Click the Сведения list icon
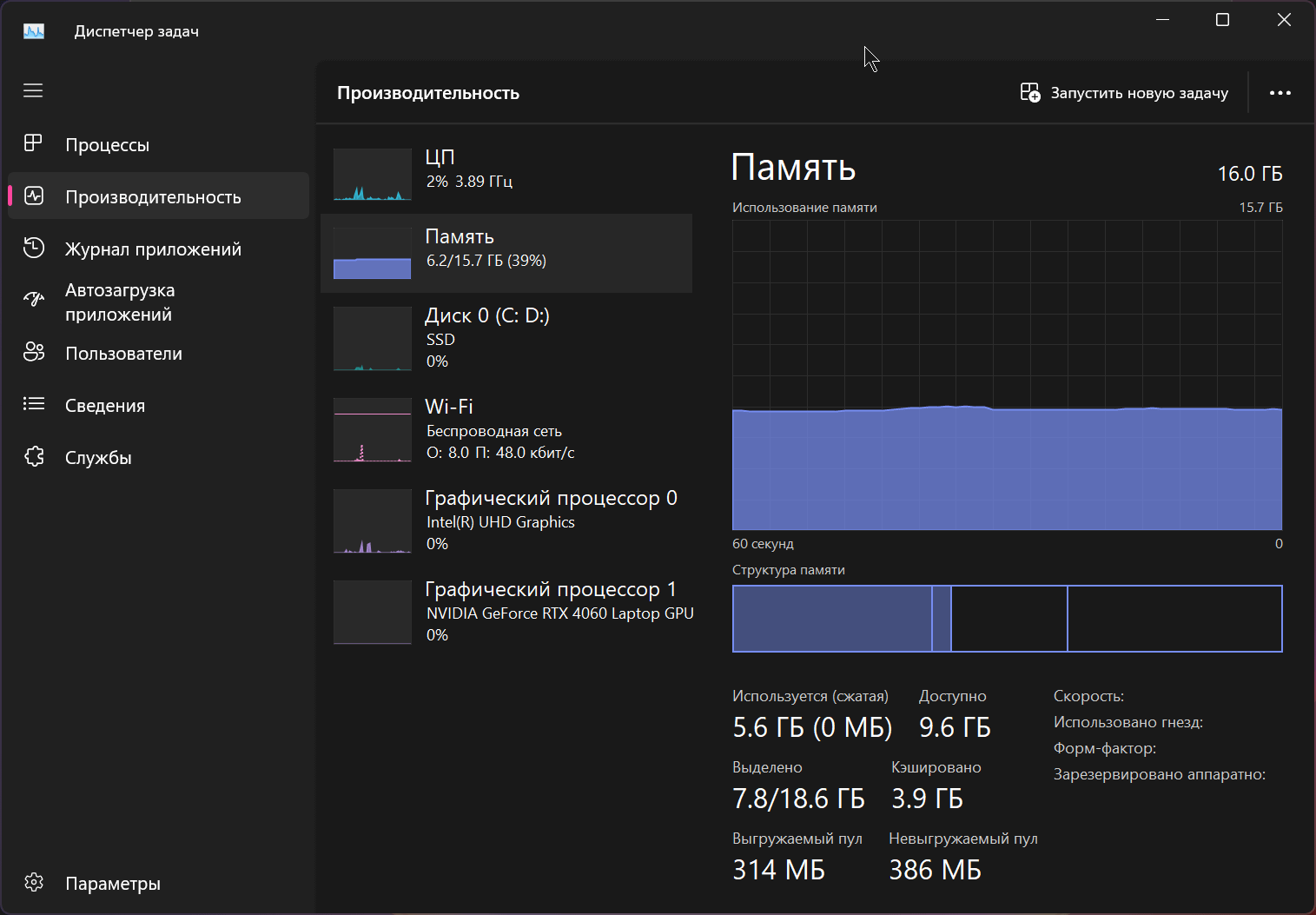 point(34,404)
